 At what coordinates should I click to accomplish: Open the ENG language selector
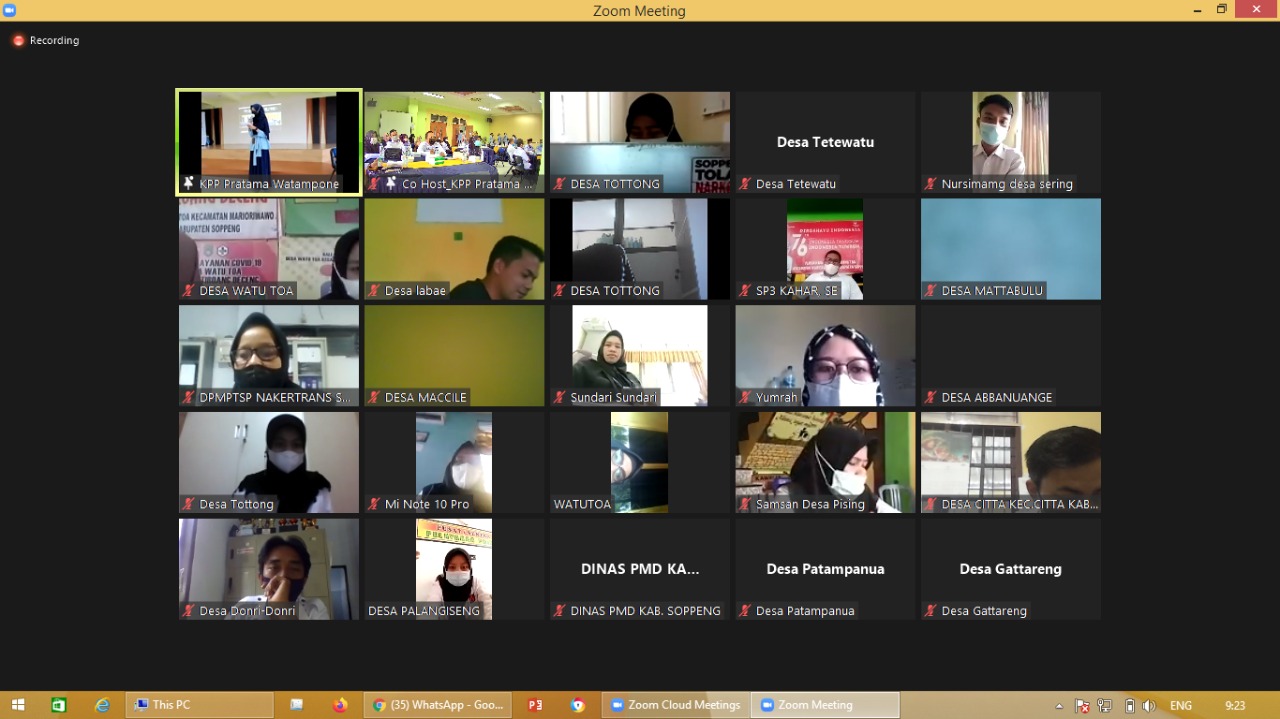(1182, 706)
